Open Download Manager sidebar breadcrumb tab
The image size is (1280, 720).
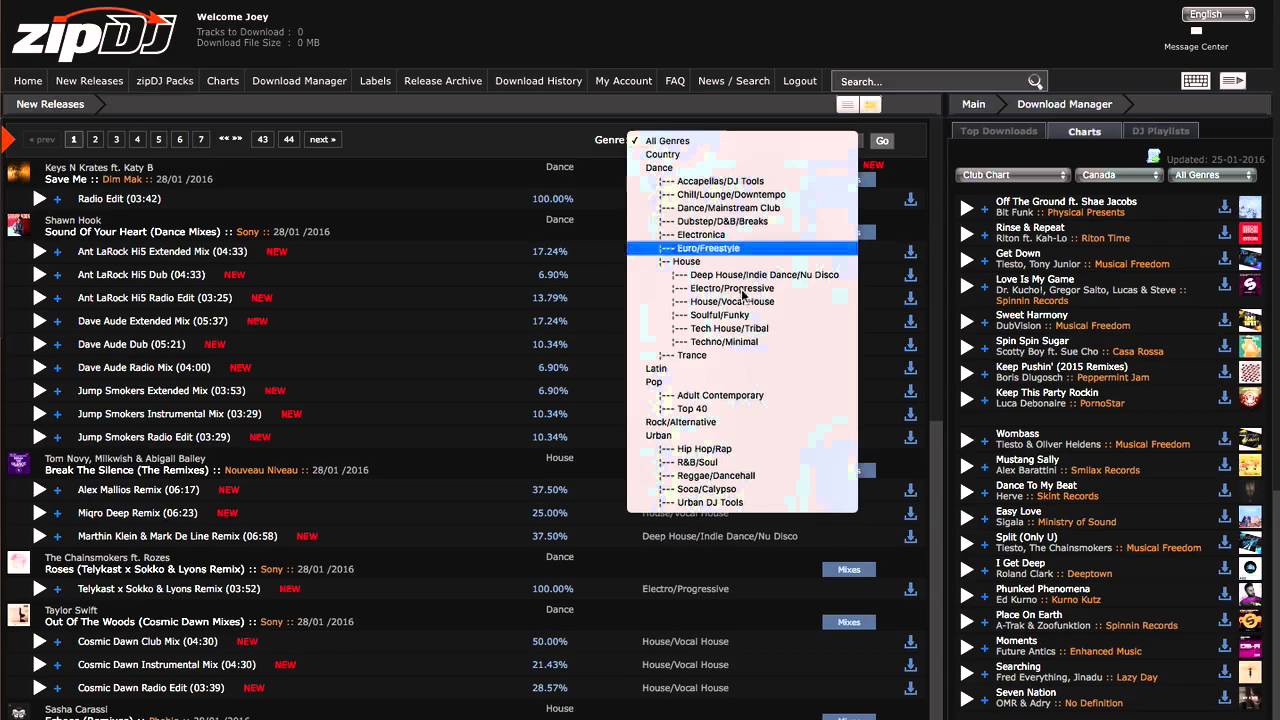[1064, 104]
